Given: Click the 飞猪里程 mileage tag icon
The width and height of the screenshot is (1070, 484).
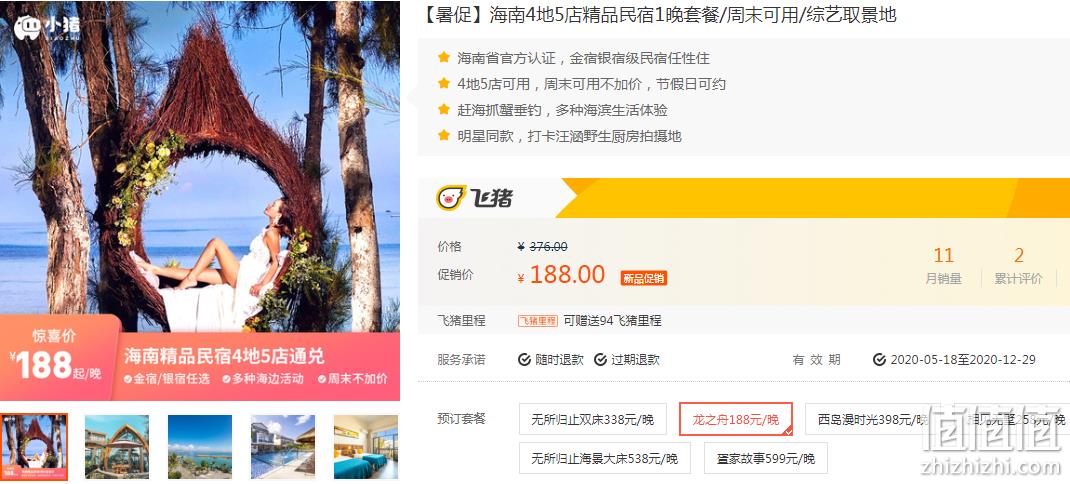Looking at the screenshot, I should [538, 321].
